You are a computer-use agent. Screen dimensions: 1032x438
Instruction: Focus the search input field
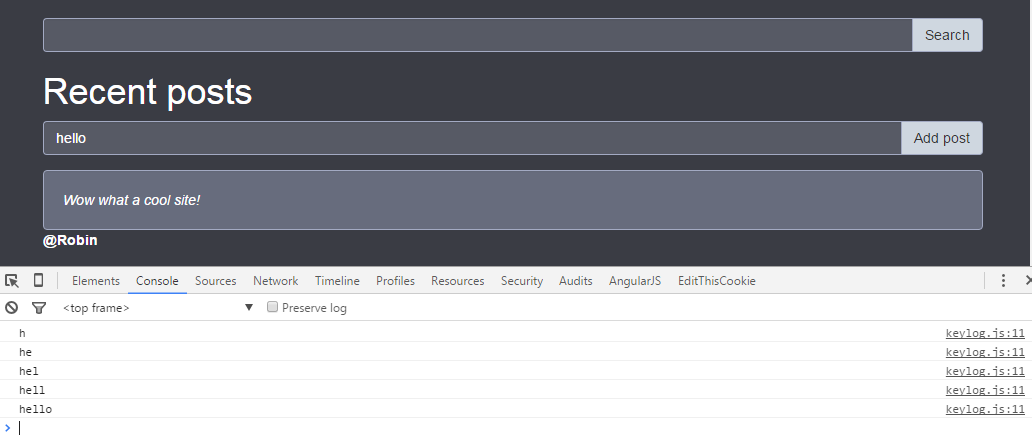(477, 35)
